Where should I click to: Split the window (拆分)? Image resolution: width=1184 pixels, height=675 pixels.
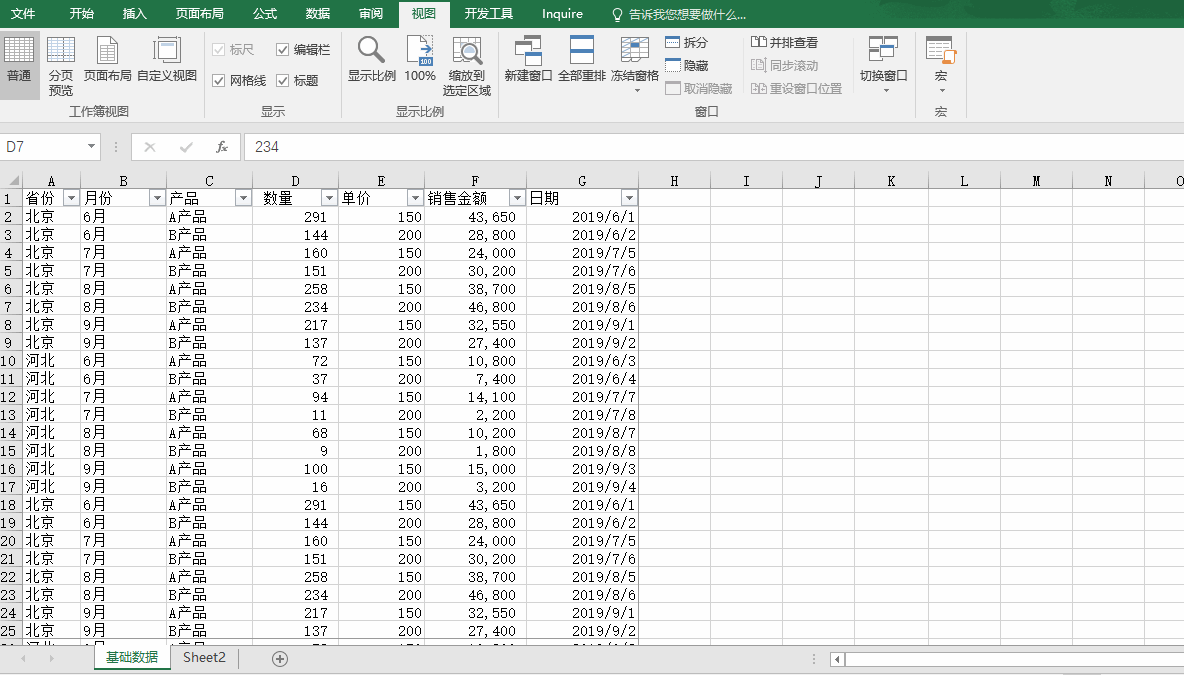pos(686,42)
